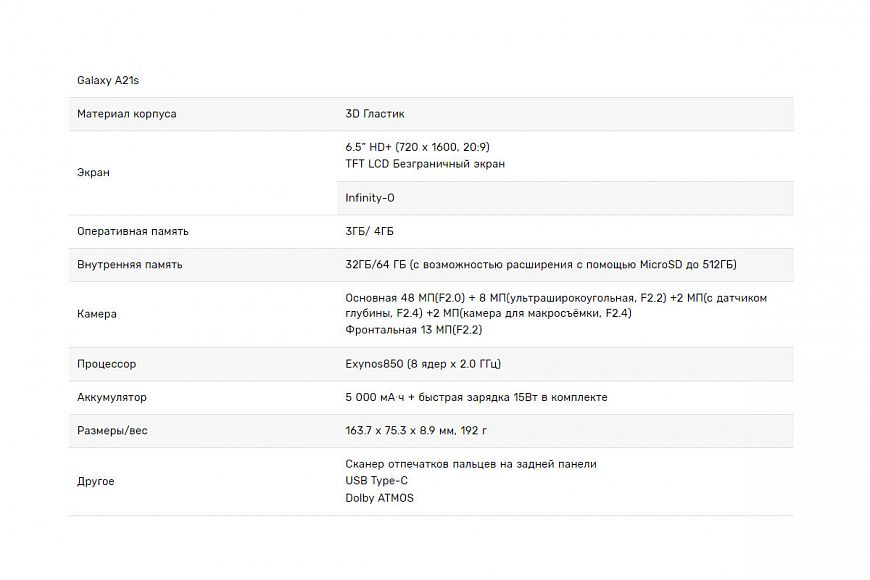Click the Dolby ATMOS text
The height and width of the screenshot is (580, 870).
point(379,498)
